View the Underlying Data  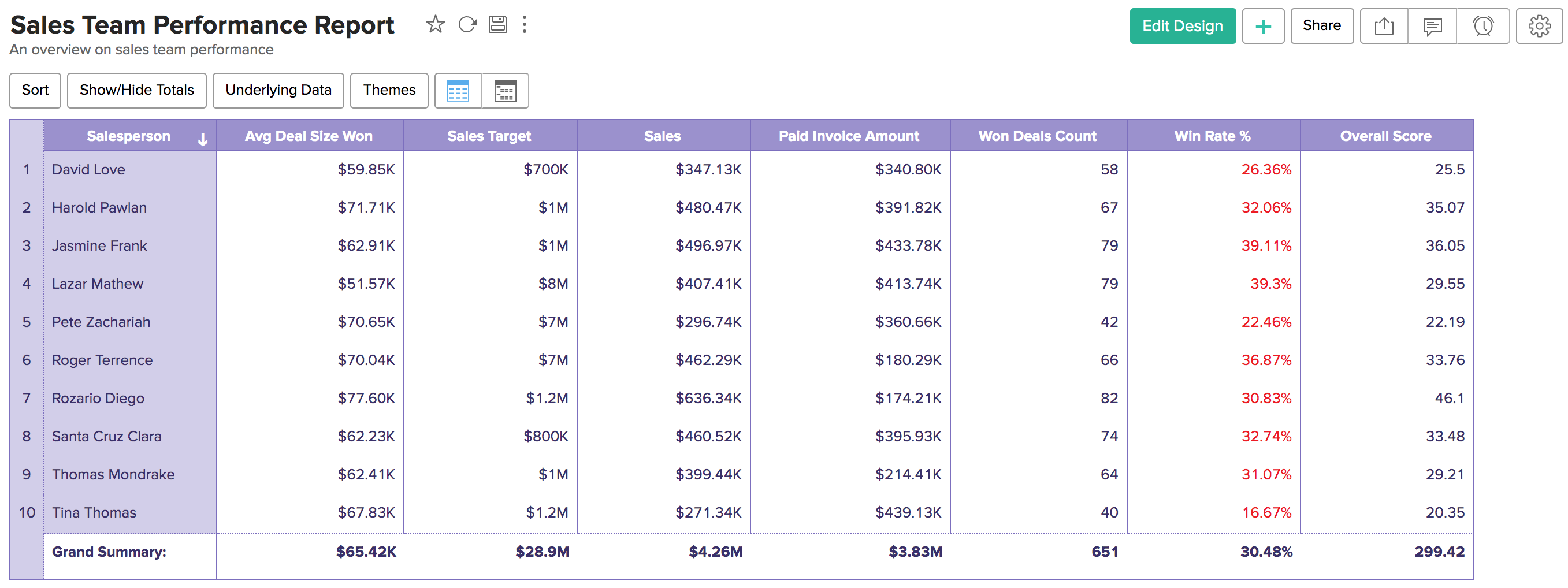[278, 90]
